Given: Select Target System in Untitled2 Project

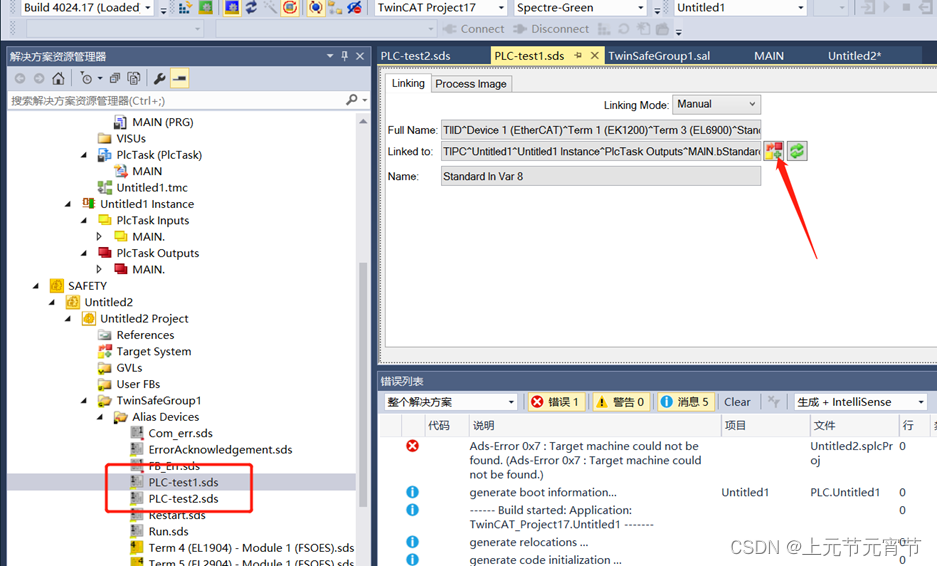Looking at the screenshot, I should pos(154,351).
